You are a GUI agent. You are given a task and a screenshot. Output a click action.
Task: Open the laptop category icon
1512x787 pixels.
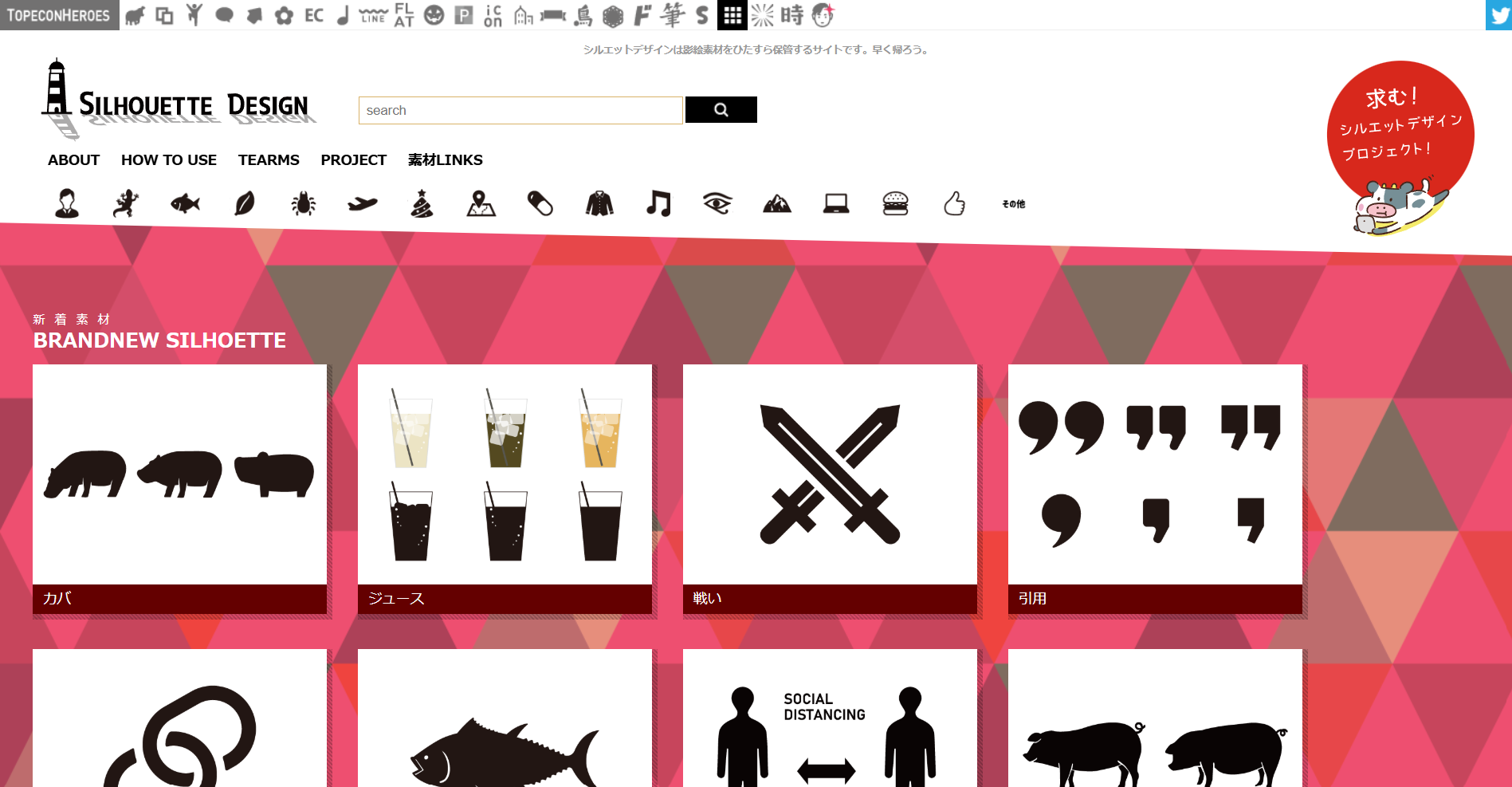point(836,204)
